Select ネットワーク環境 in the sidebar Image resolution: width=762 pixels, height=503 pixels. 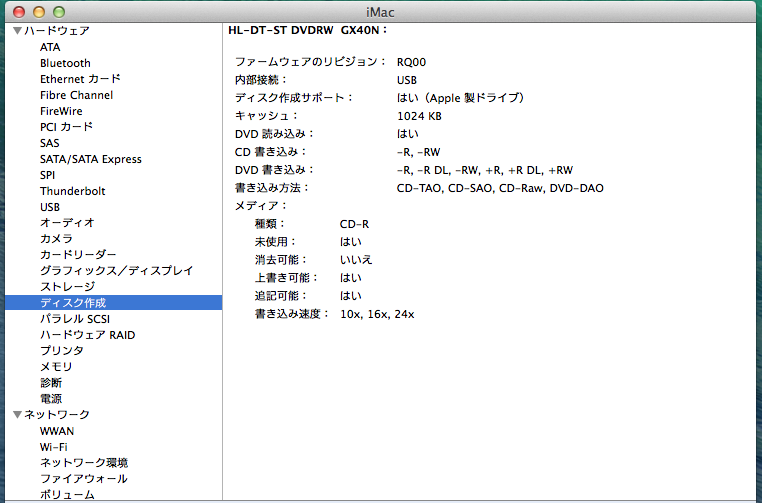click(84, 463)
